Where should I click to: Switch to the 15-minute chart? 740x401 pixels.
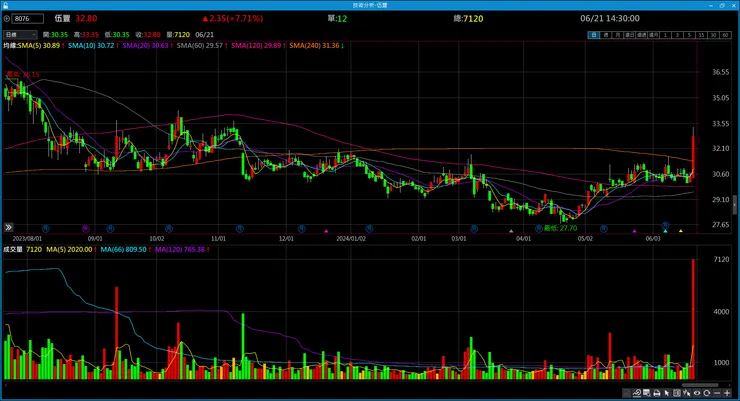[x=701, y=35]
